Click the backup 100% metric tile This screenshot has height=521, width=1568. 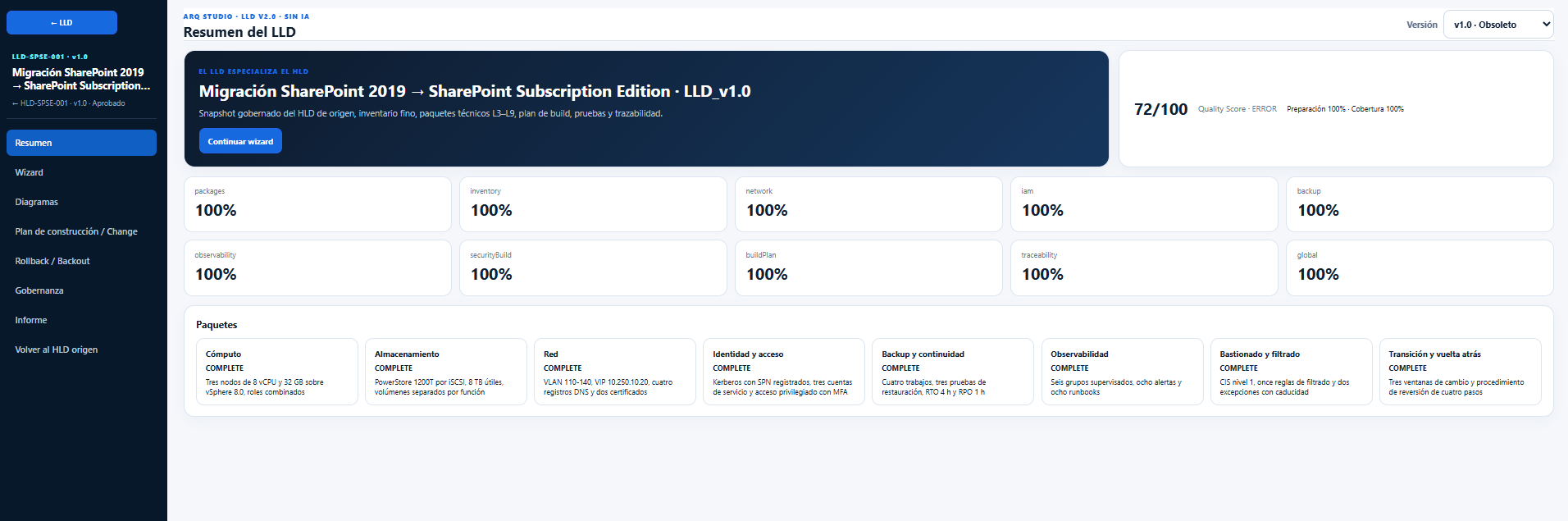pyautogui.click(x=1420, y=204)
